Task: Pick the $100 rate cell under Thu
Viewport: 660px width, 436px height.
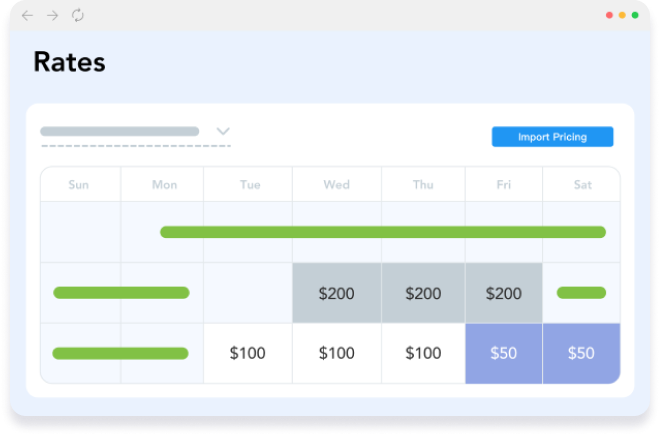Action: [423, 354]
